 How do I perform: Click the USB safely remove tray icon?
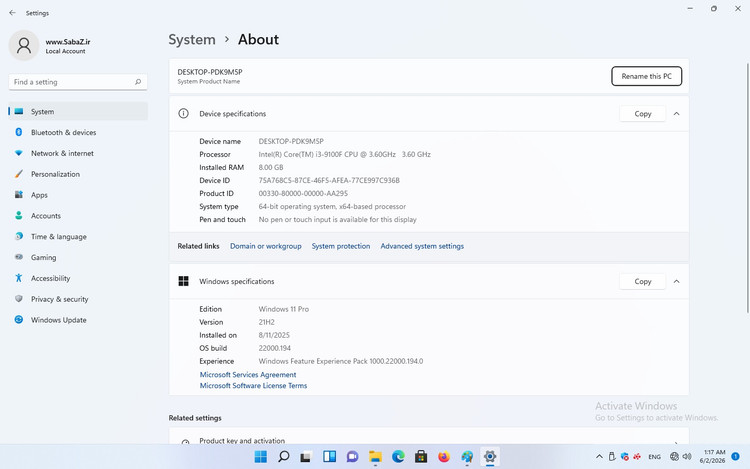(612, 457)
